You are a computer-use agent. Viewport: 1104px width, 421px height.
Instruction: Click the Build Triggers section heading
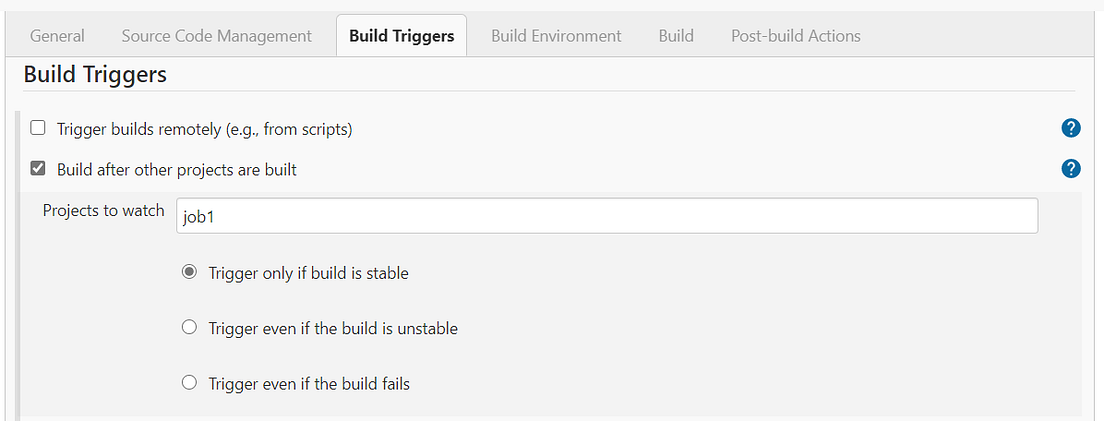point(95,75)
